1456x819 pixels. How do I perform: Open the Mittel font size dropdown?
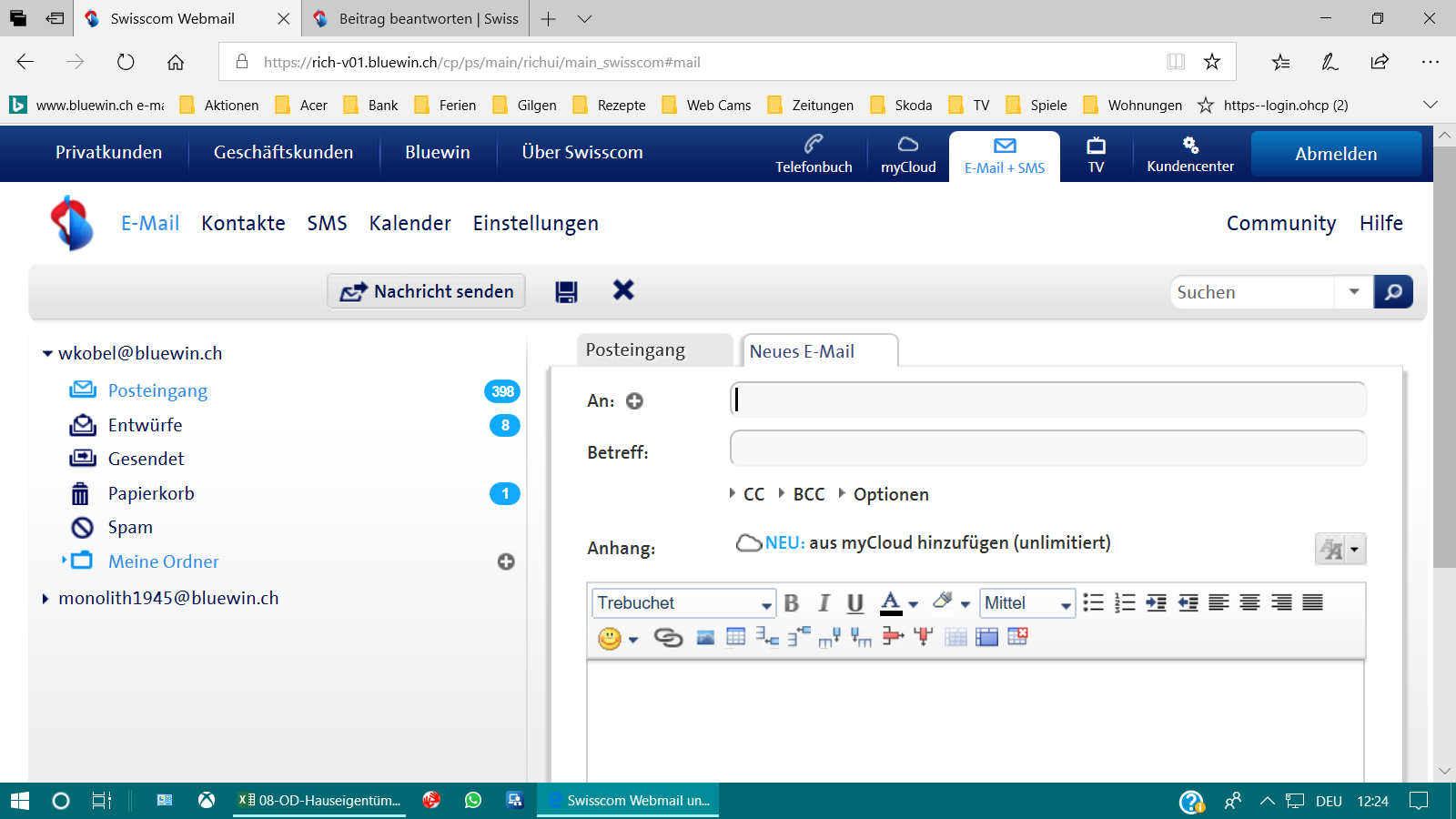pyautogui.click(x=1027, y=603)
